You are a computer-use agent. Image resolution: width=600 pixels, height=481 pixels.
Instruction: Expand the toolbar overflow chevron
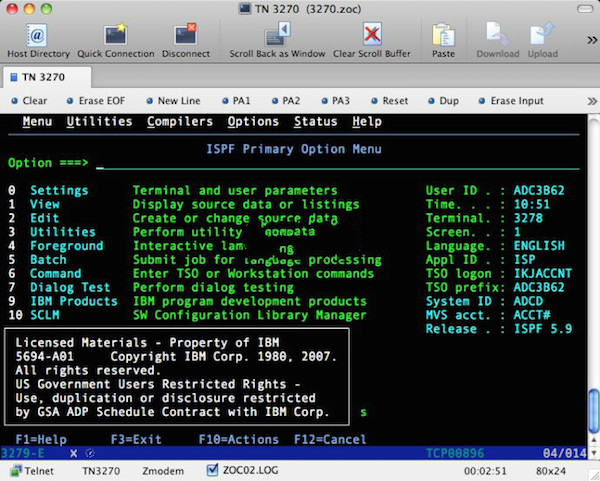(x=590, y=38)
